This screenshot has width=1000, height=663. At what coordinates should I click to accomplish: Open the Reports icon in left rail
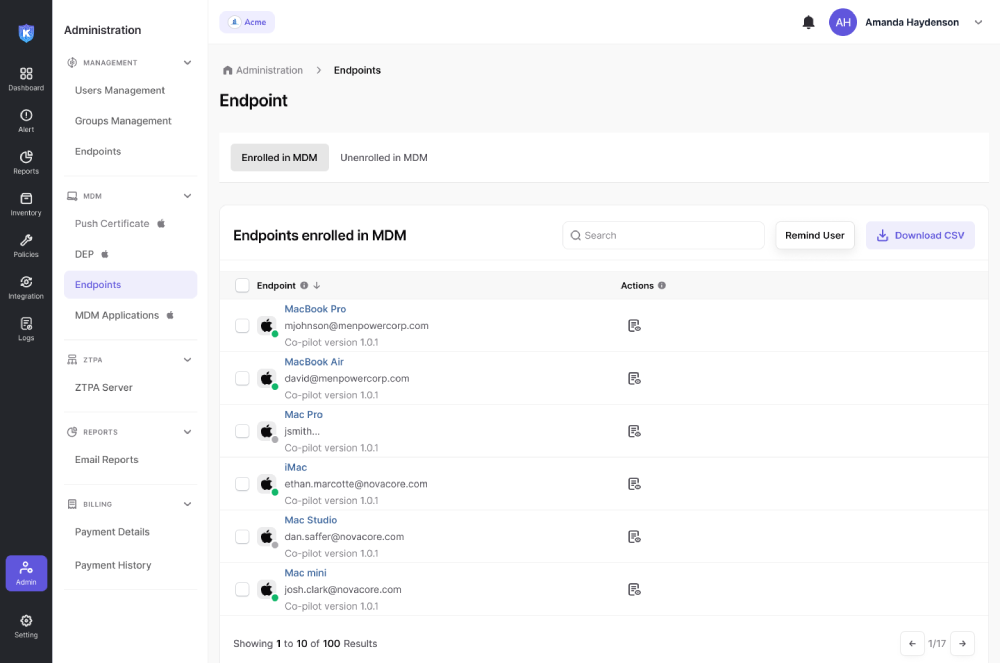pos(26,158)
